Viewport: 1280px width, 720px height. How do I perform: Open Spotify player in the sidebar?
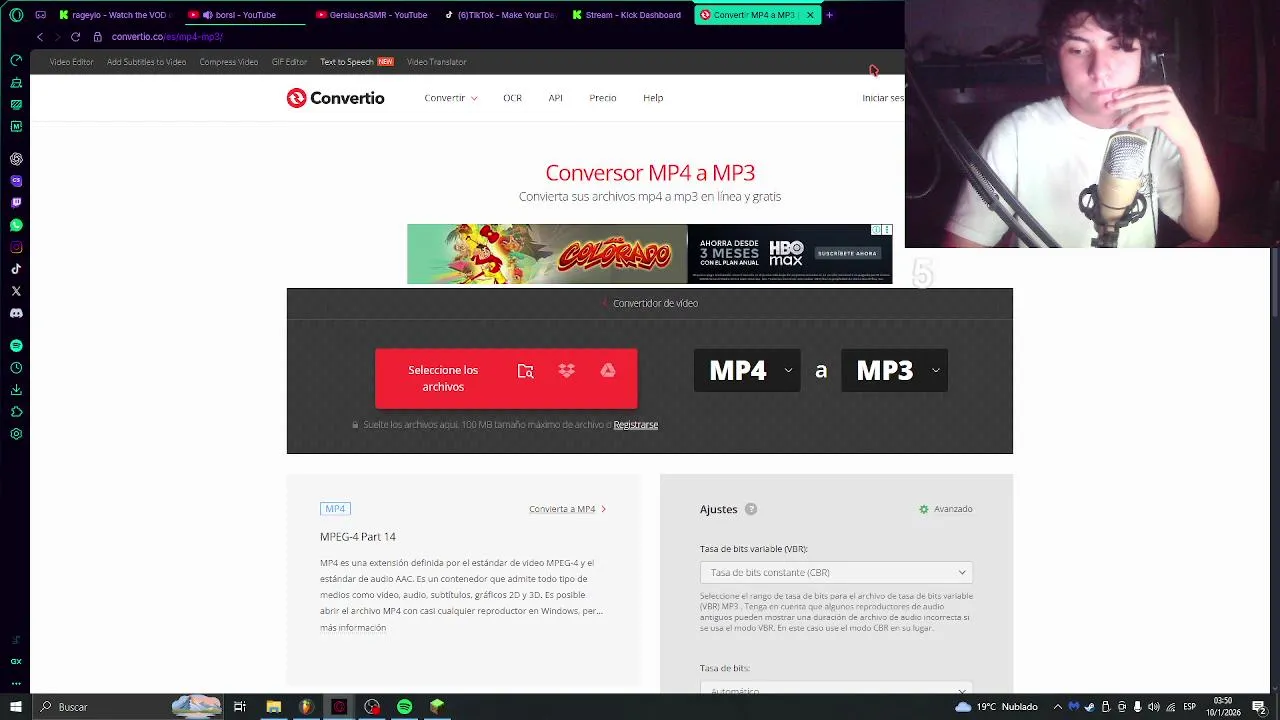tap(16, 346)
